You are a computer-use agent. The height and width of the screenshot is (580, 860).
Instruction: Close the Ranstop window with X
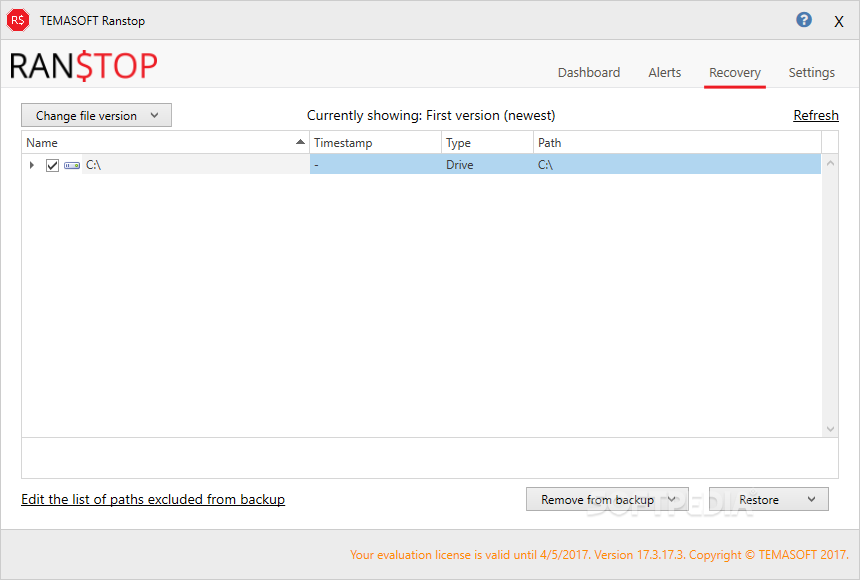tap(839, 21)
